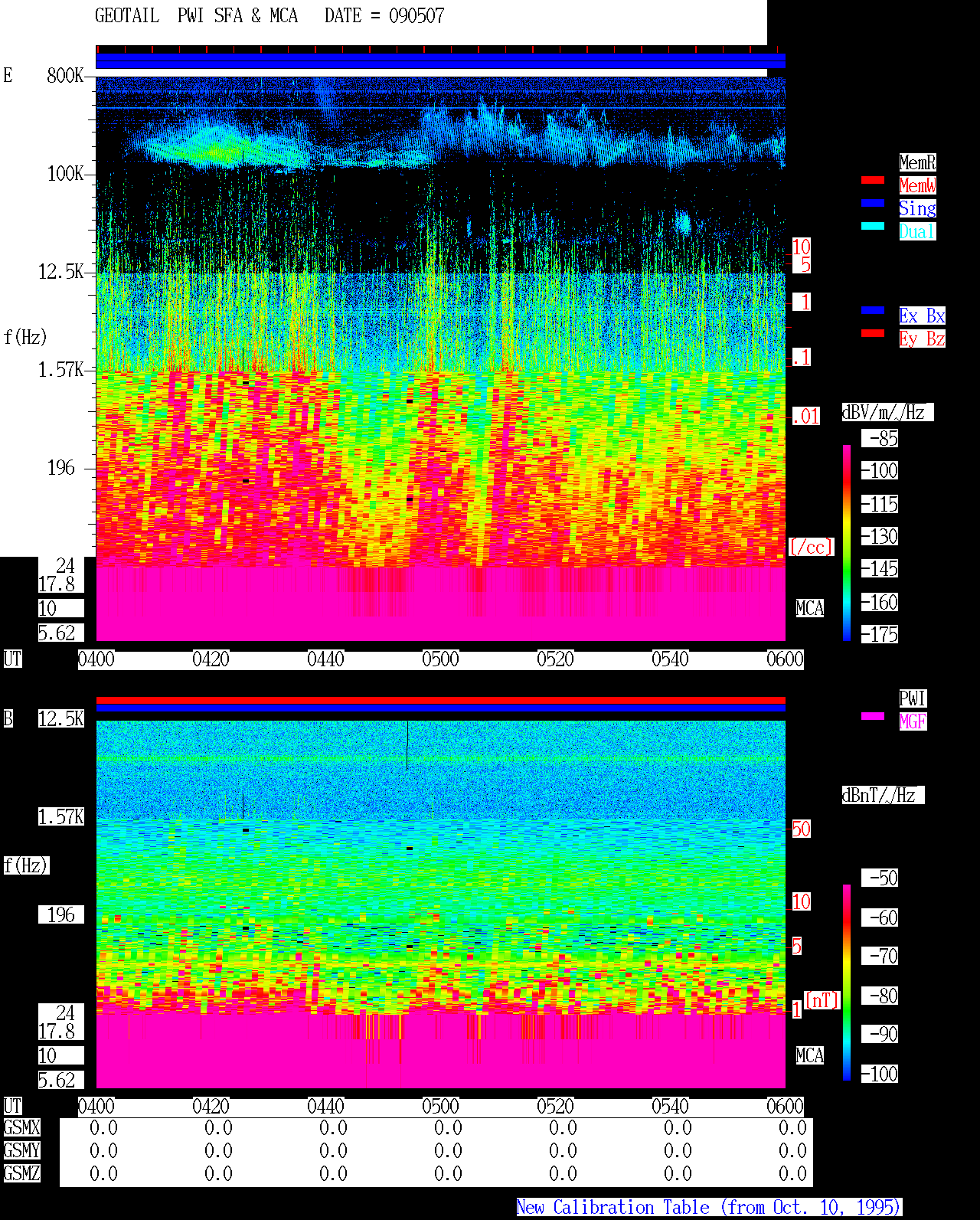
Task: Click the GSMX row label
Action: click(x=21, y=1127)
